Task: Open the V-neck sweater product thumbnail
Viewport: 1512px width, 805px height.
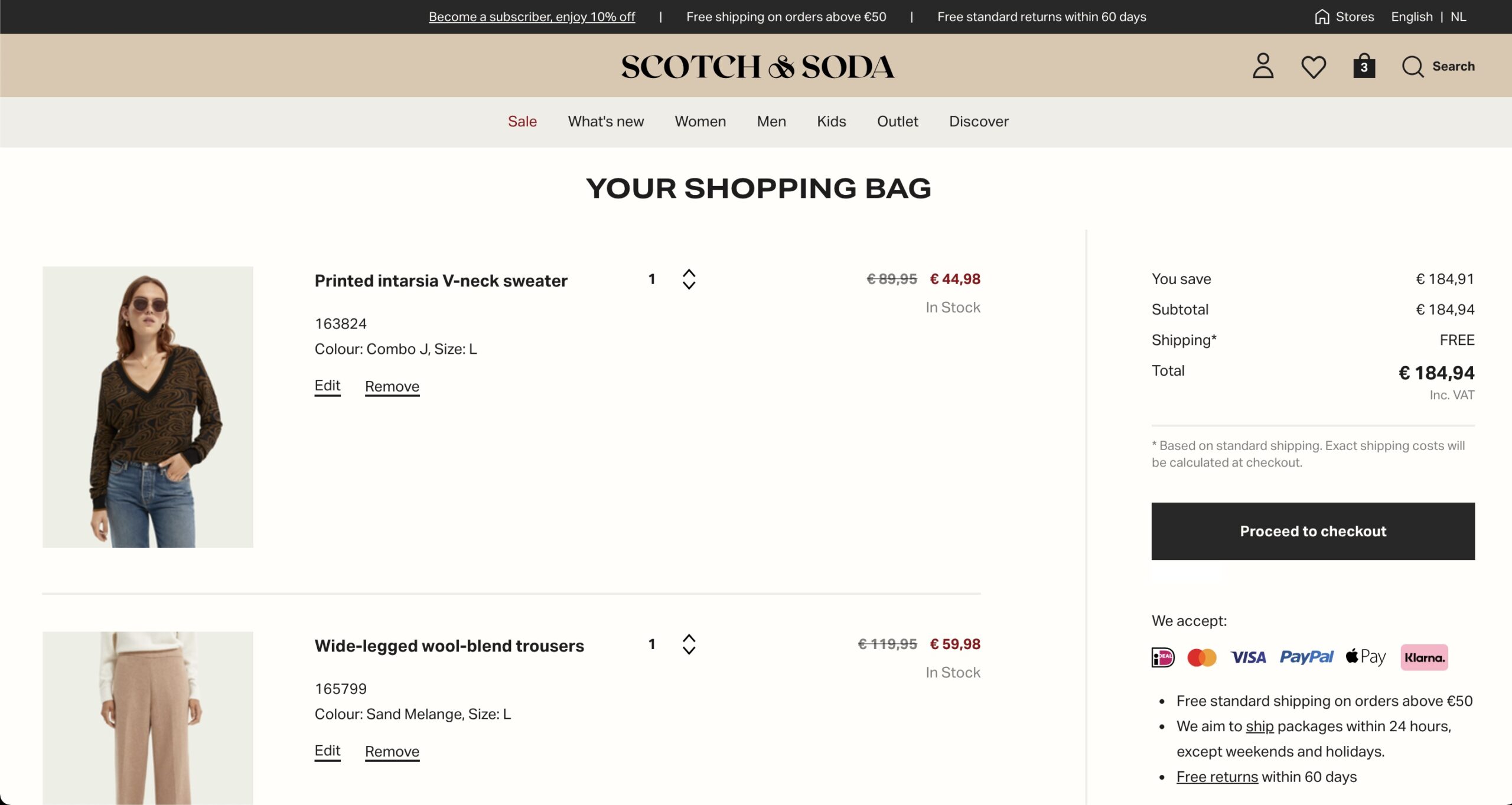Action: (x=148, y=407)
